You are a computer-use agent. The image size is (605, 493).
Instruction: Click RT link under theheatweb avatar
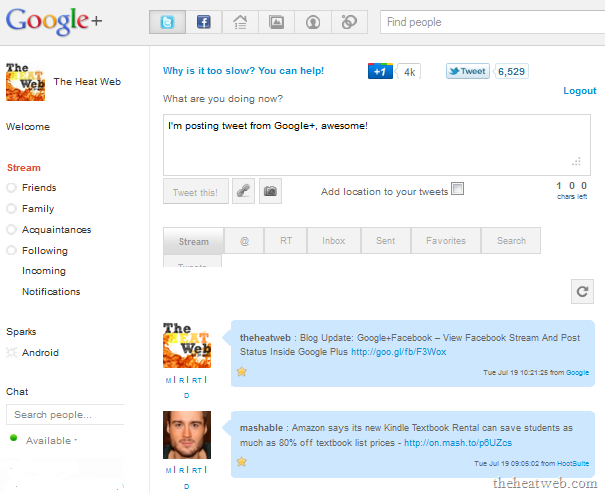click(x=197, y=380)
